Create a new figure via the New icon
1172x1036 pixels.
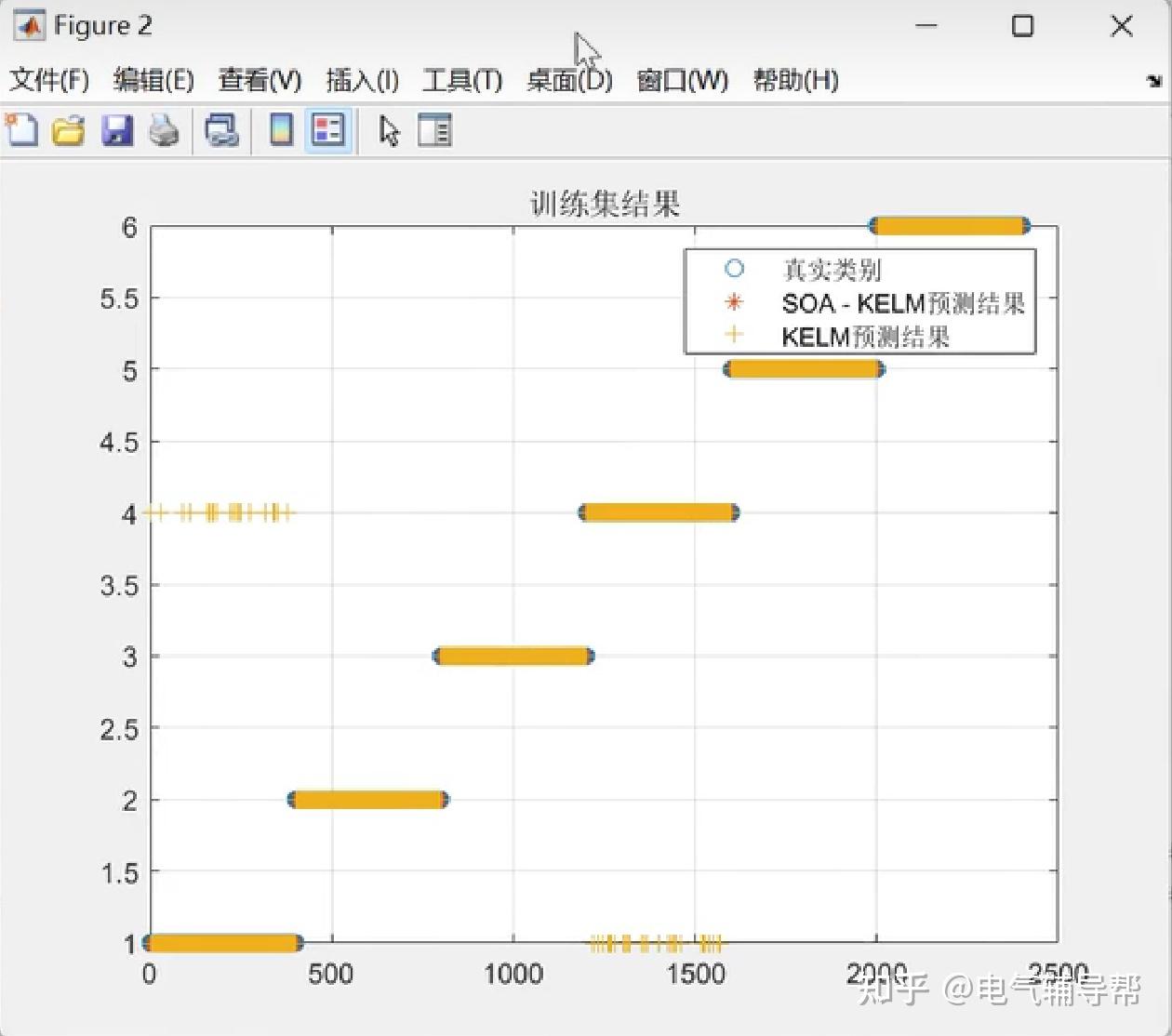click(x=21, y=130)
